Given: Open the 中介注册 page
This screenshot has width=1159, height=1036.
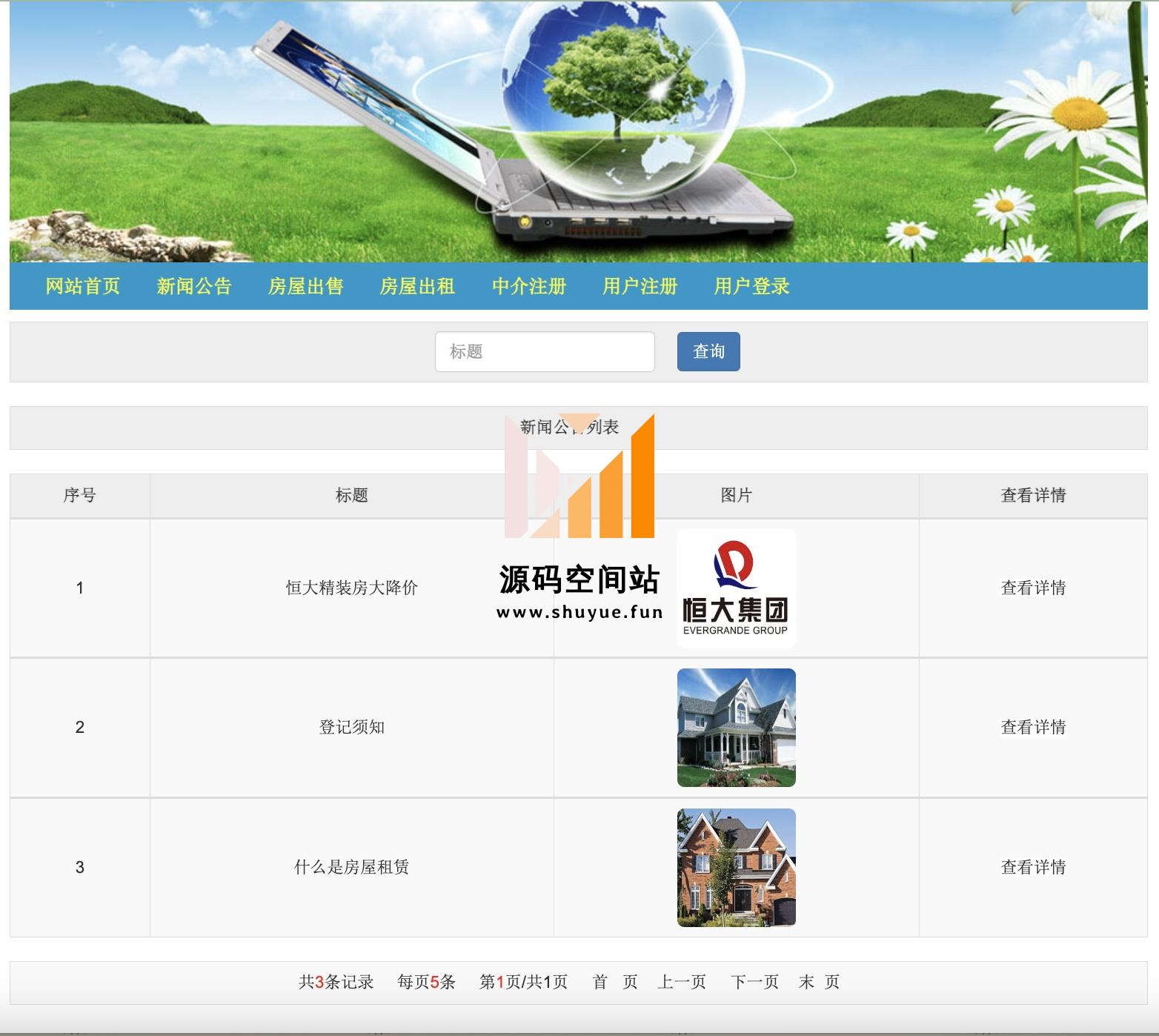Looking at the screenshot, I should click(529, 286).
